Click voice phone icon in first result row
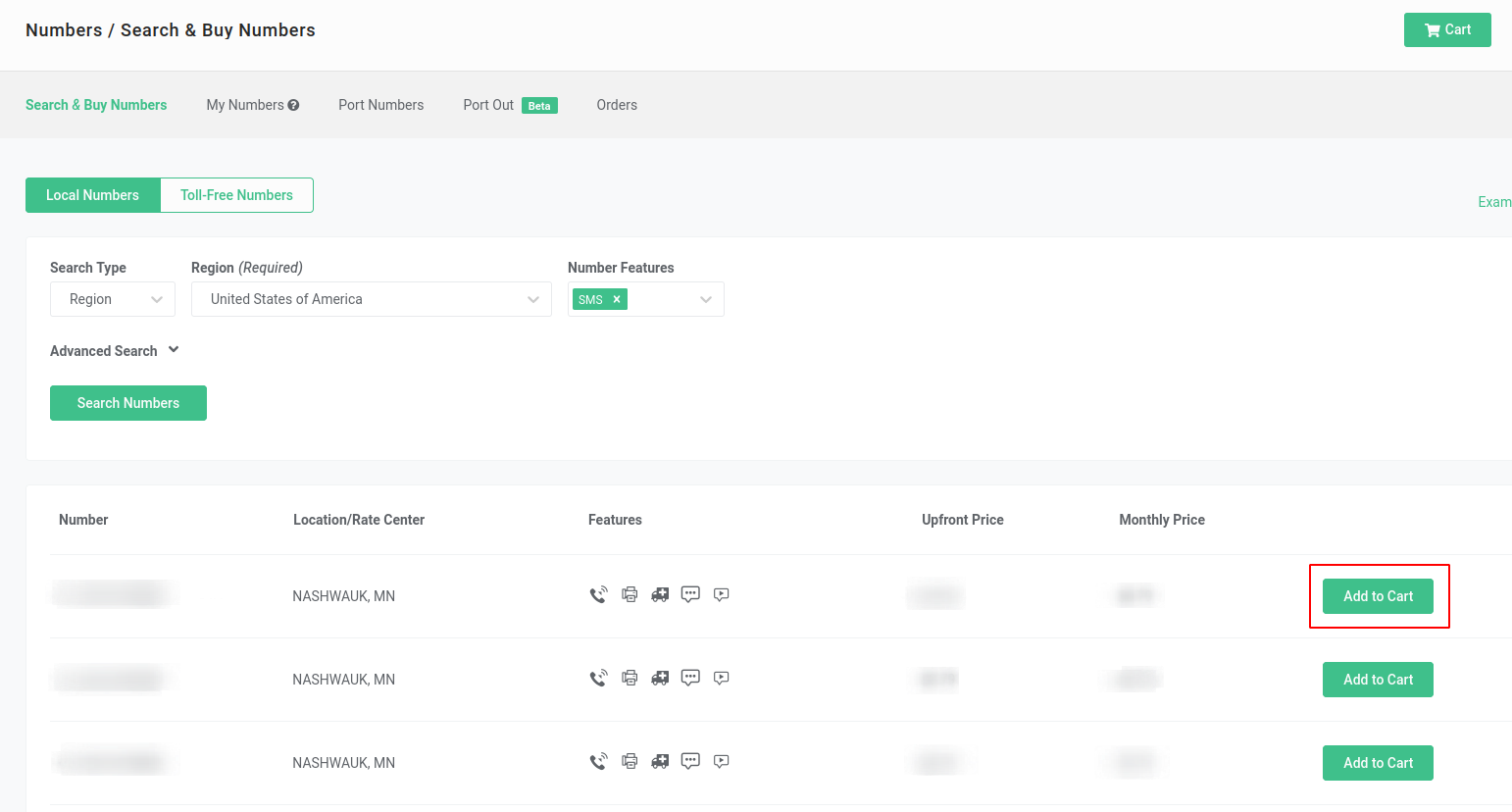This screenshot has width=1512, height=812. pyautogui.click(x=598, y=594)
